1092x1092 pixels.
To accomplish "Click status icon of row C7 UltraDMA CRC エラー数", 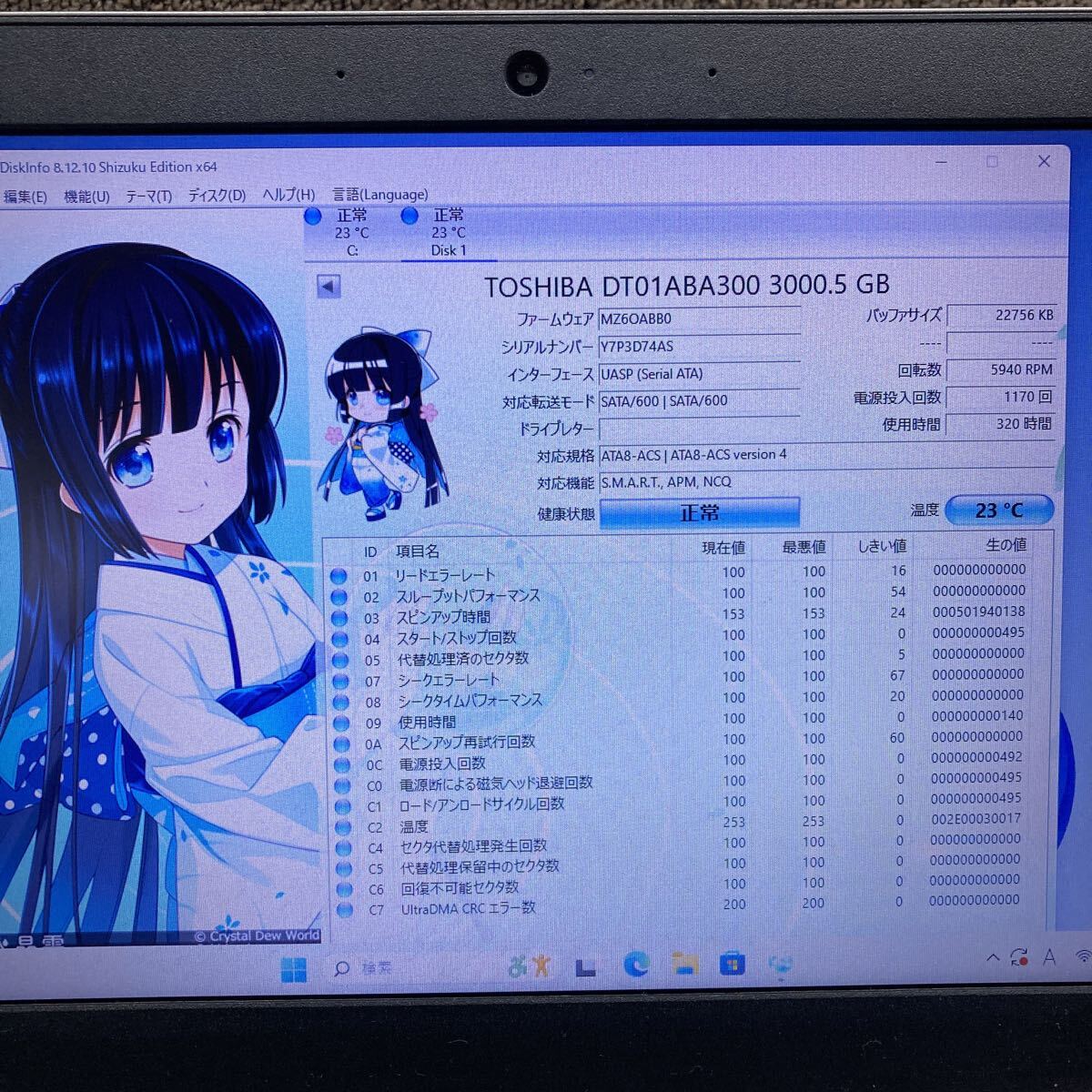I will pos(345,909).
